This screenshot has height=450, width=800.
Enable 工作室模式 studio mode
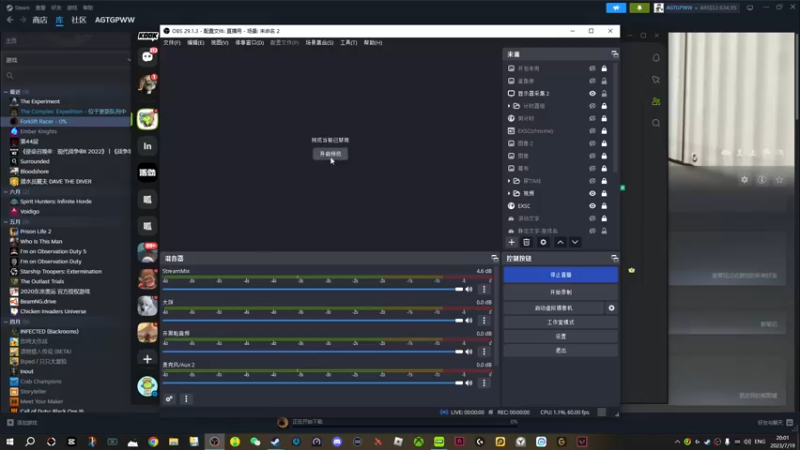point(561,322)
